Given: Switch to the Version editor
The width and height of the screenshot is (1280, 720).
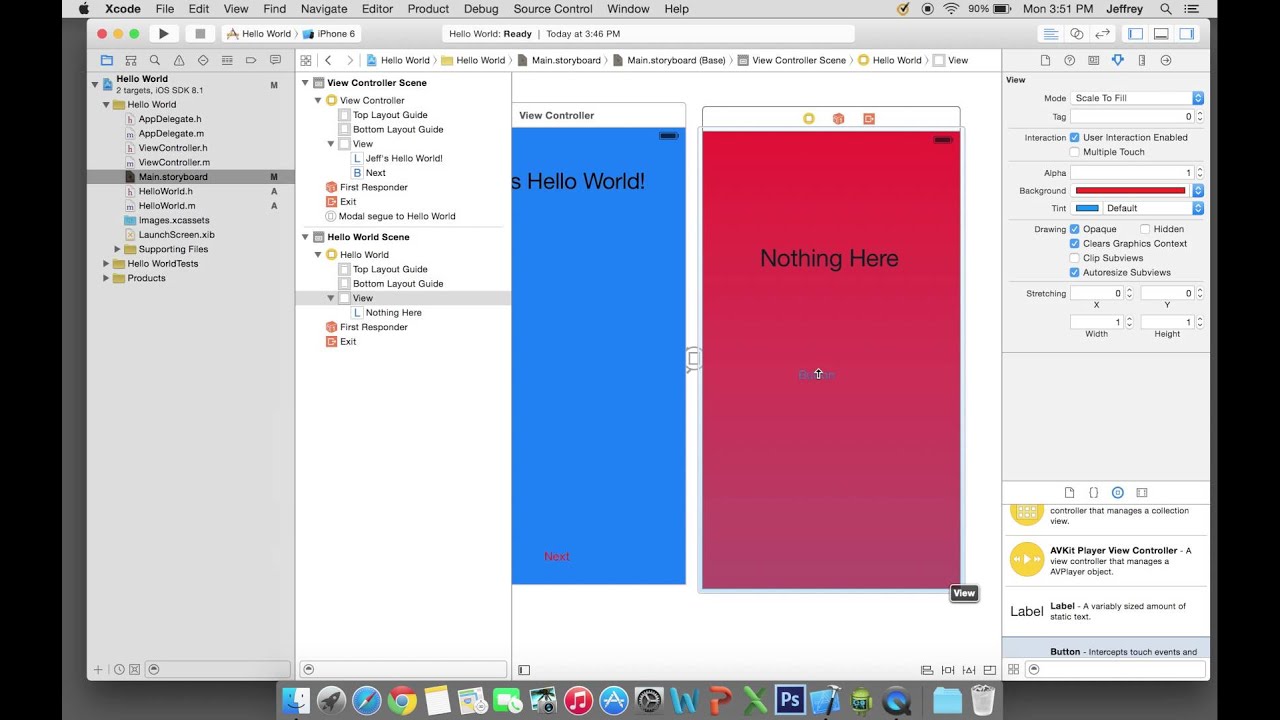Looking at the screenshot, I should [1102, 34].
